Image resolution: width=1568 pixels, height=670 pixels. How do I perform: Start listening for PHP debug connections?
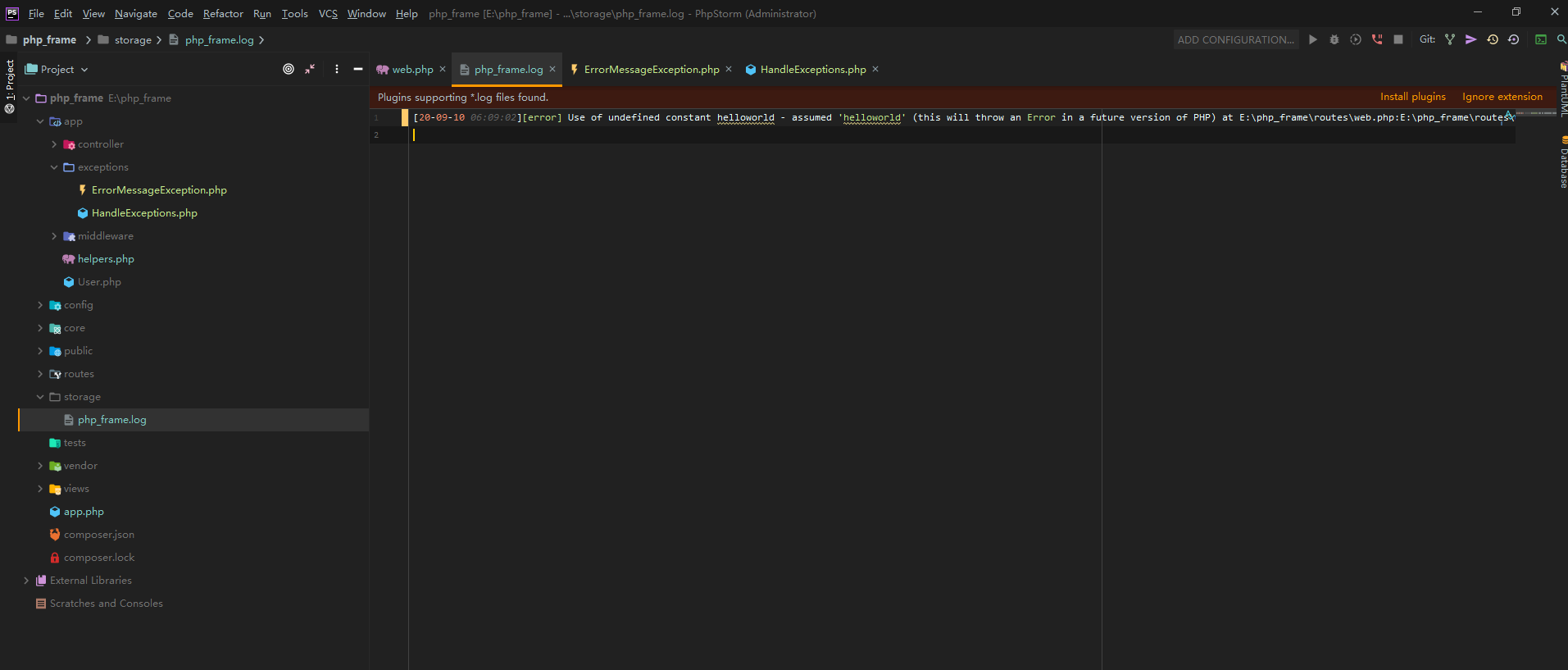point(1377,39)
